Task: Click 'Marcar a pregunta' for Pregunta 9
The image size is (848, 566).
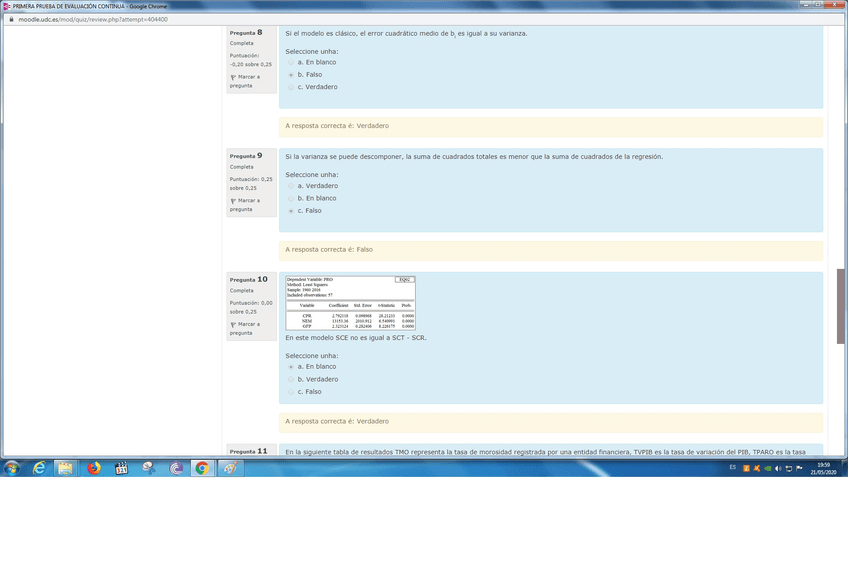Action: tap(245, 205)
